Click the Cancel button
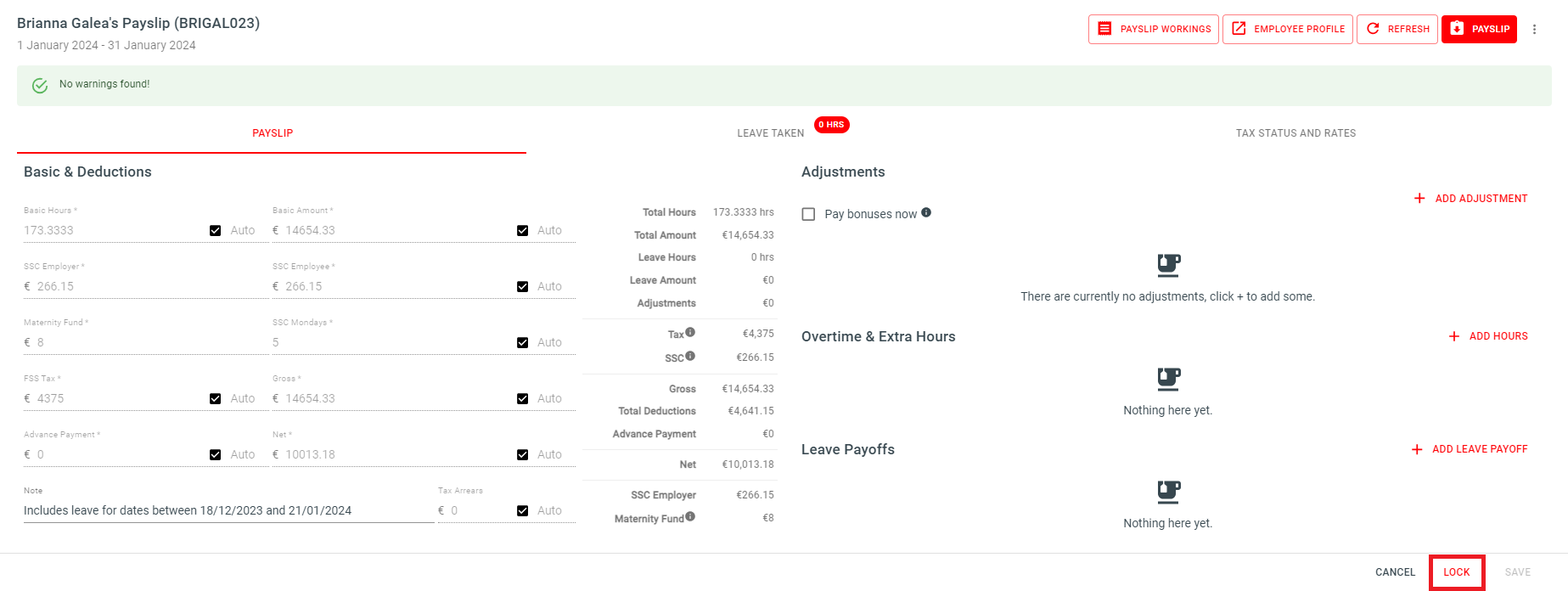This screenshot has width=1568, height=591. (x=1395, y=572)
